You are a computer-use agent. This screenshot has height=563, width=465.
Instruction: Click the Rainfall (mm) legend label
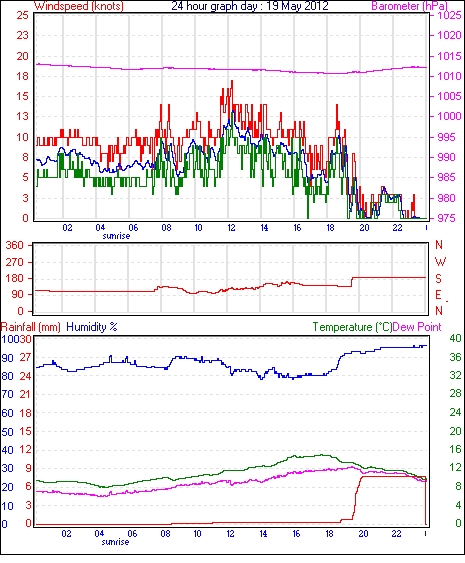pyautogui.click(x=31, y=327)
